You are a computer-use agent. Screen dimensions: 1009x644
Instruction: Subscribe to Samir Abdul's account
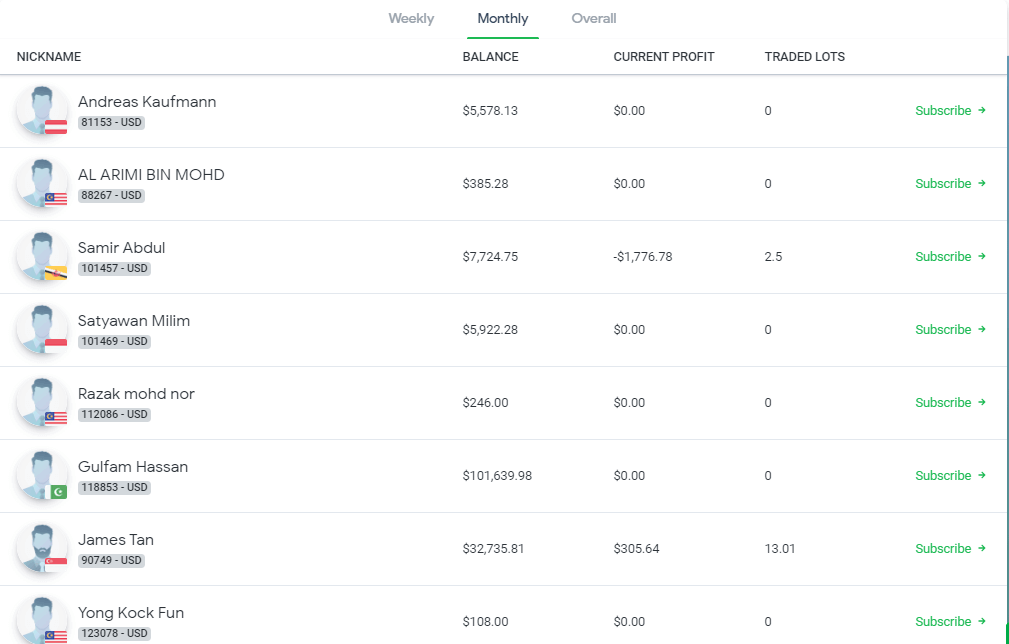(x=949, y=257)
